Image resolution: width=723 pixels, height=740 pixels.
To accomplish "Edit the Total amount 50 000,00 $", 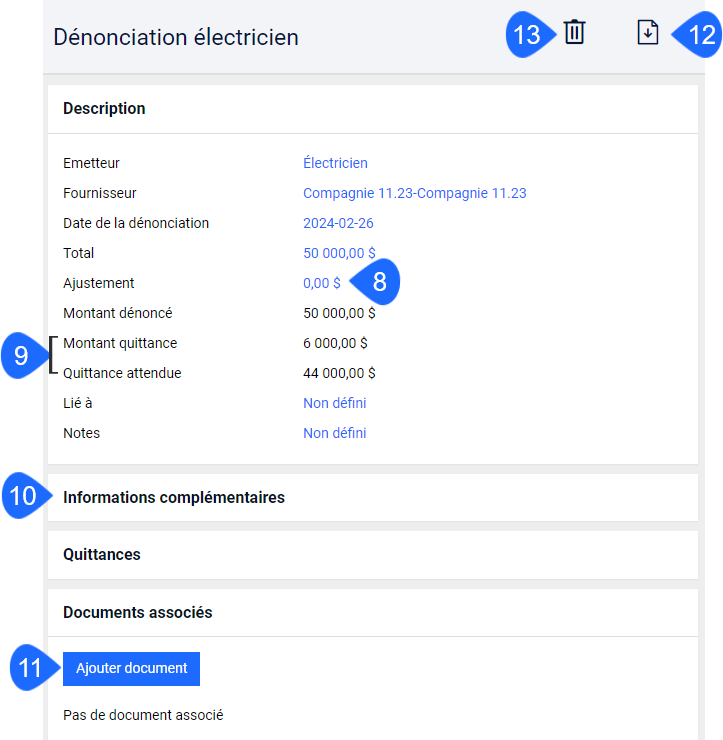I will pyautogui.click(x=339, y=253).
